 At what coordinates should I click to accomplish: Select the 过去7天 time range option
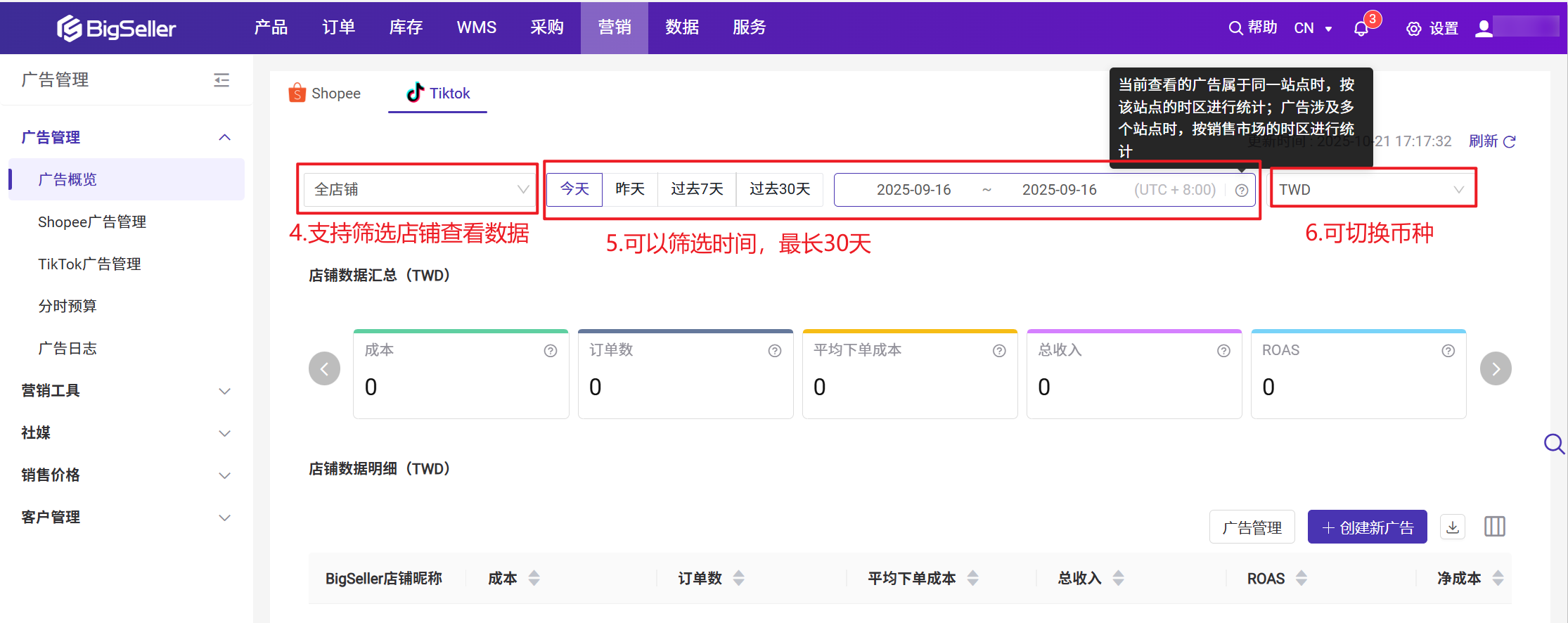(696, 189)
